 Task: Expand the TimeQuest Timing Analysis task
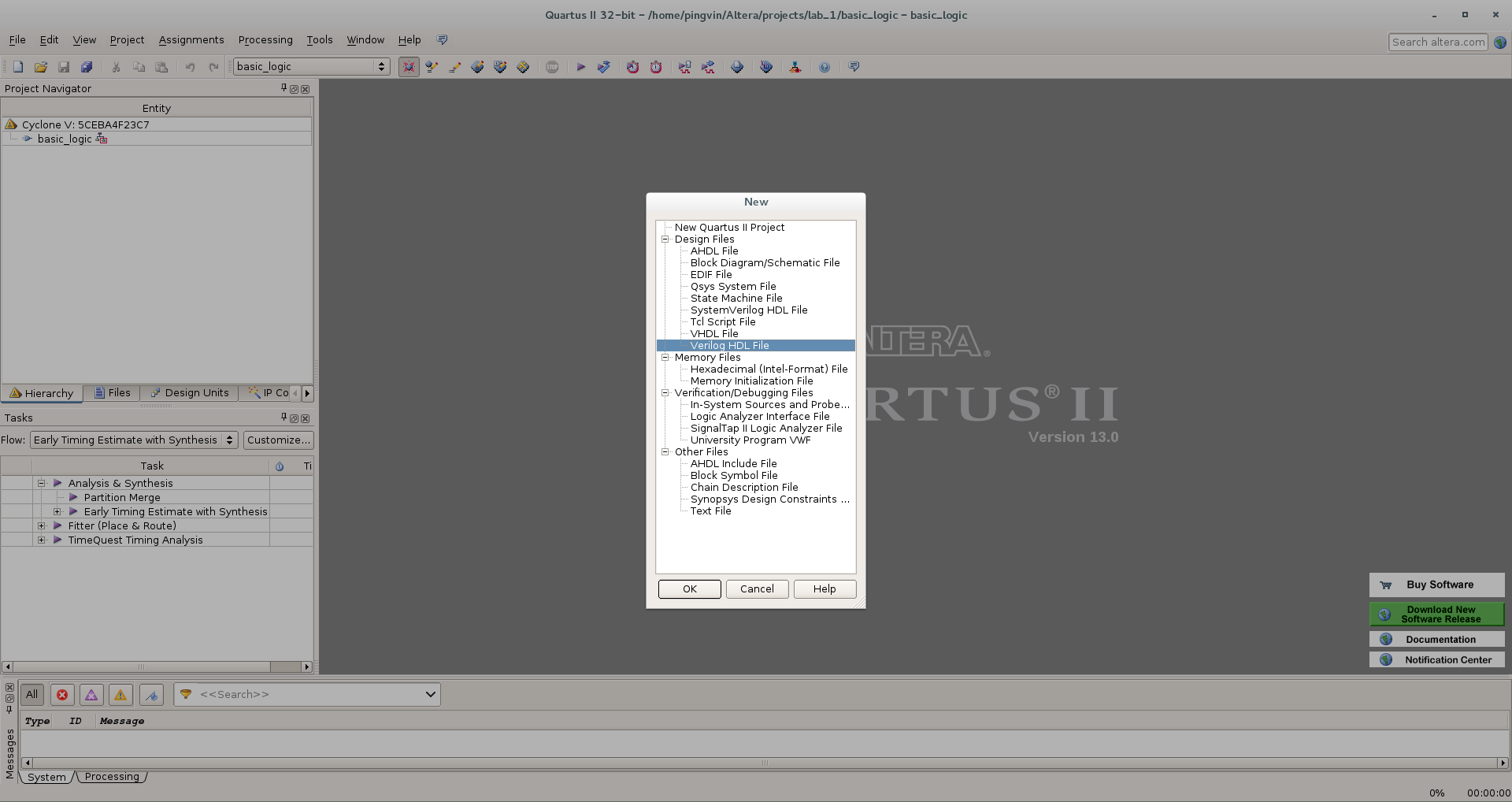coord(42,540)
